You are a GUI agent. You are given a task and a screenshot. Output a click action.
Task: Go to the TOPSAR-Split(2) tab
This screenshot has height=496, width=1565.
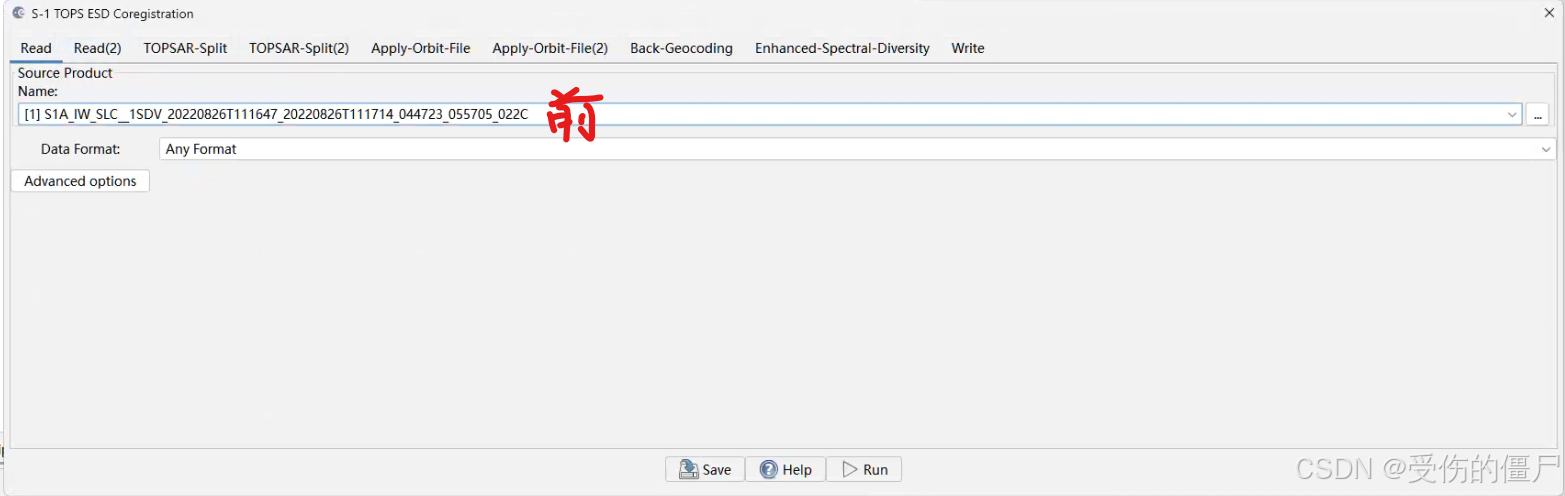299,48
